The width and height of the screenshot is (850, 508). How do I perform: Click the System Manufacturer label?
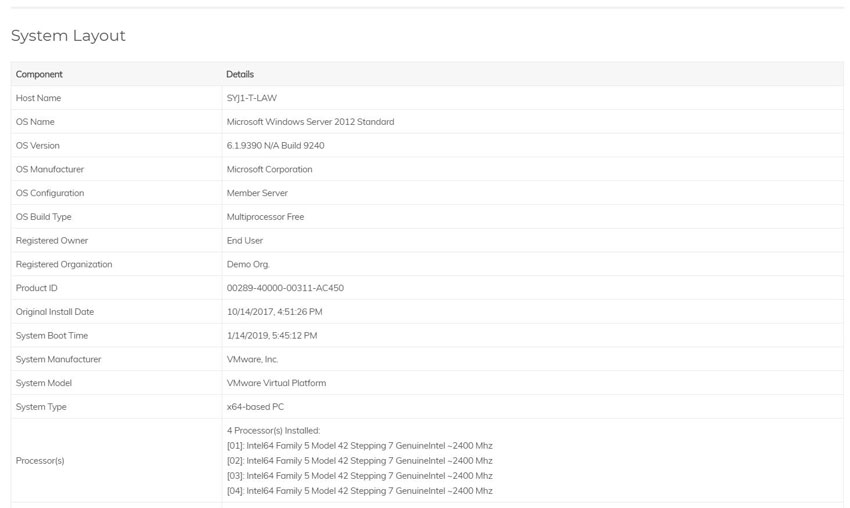[59, 359]
